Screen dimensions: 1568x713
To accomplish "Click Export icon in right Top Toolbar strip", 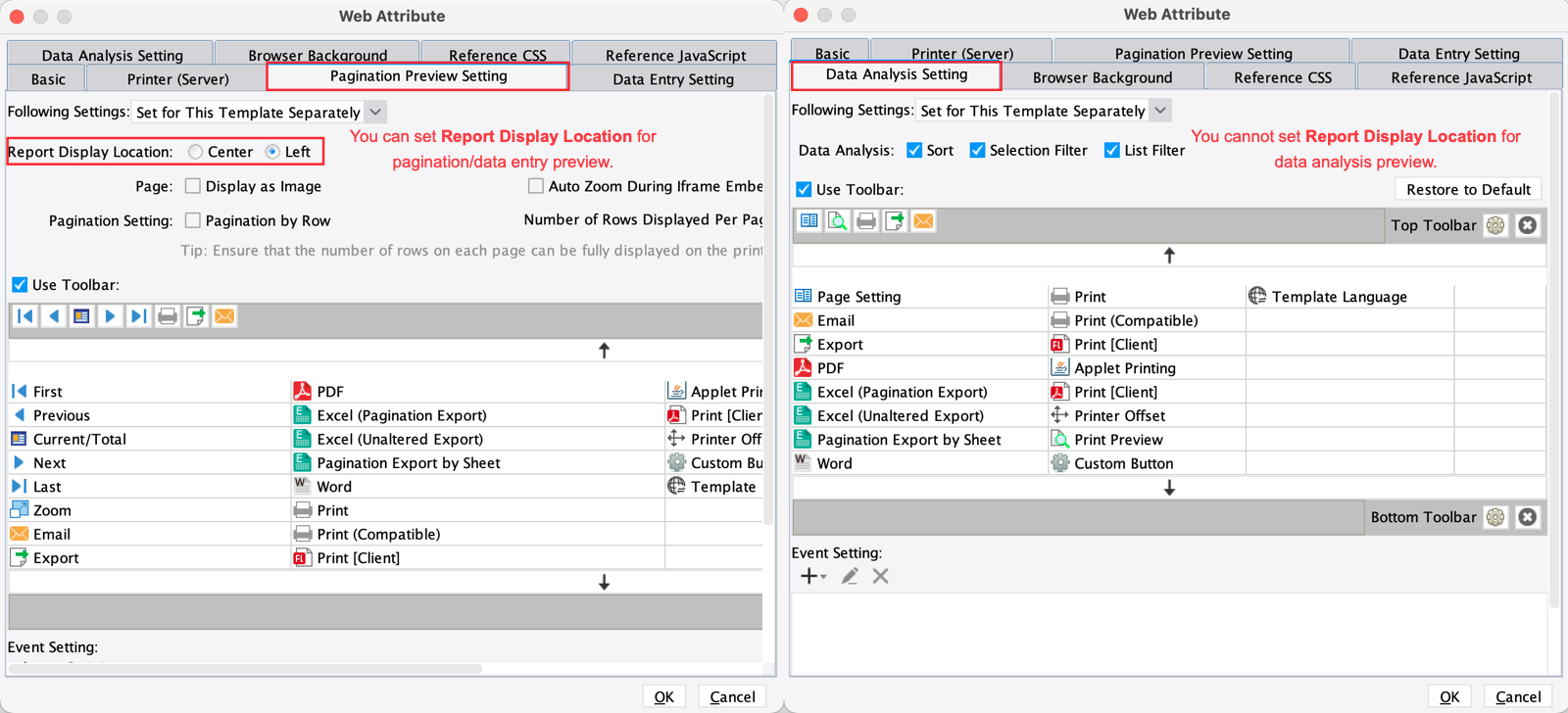I will 895,221.
